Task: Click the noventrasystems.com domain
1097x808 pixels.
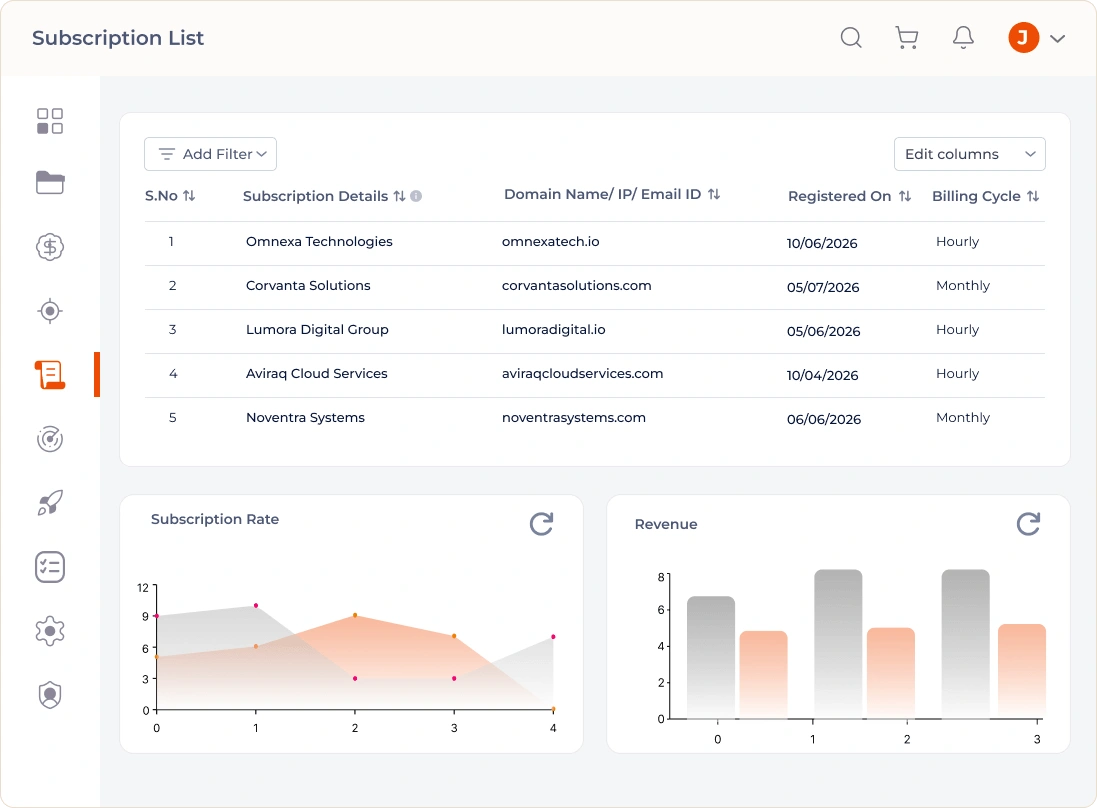Action: click(574, 418)
